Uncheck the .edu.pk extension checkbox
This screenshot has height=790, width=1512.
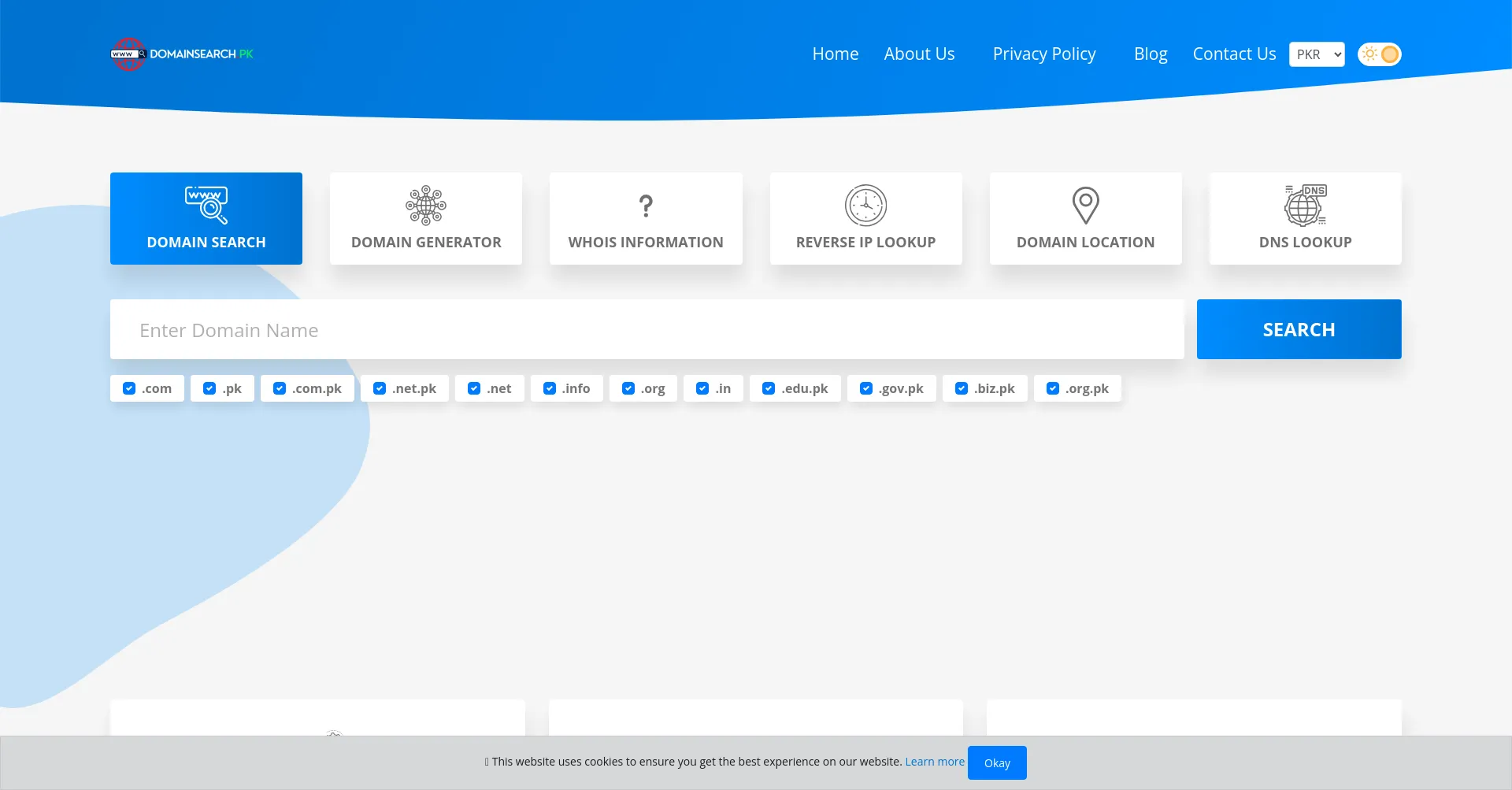coord(769,388)
